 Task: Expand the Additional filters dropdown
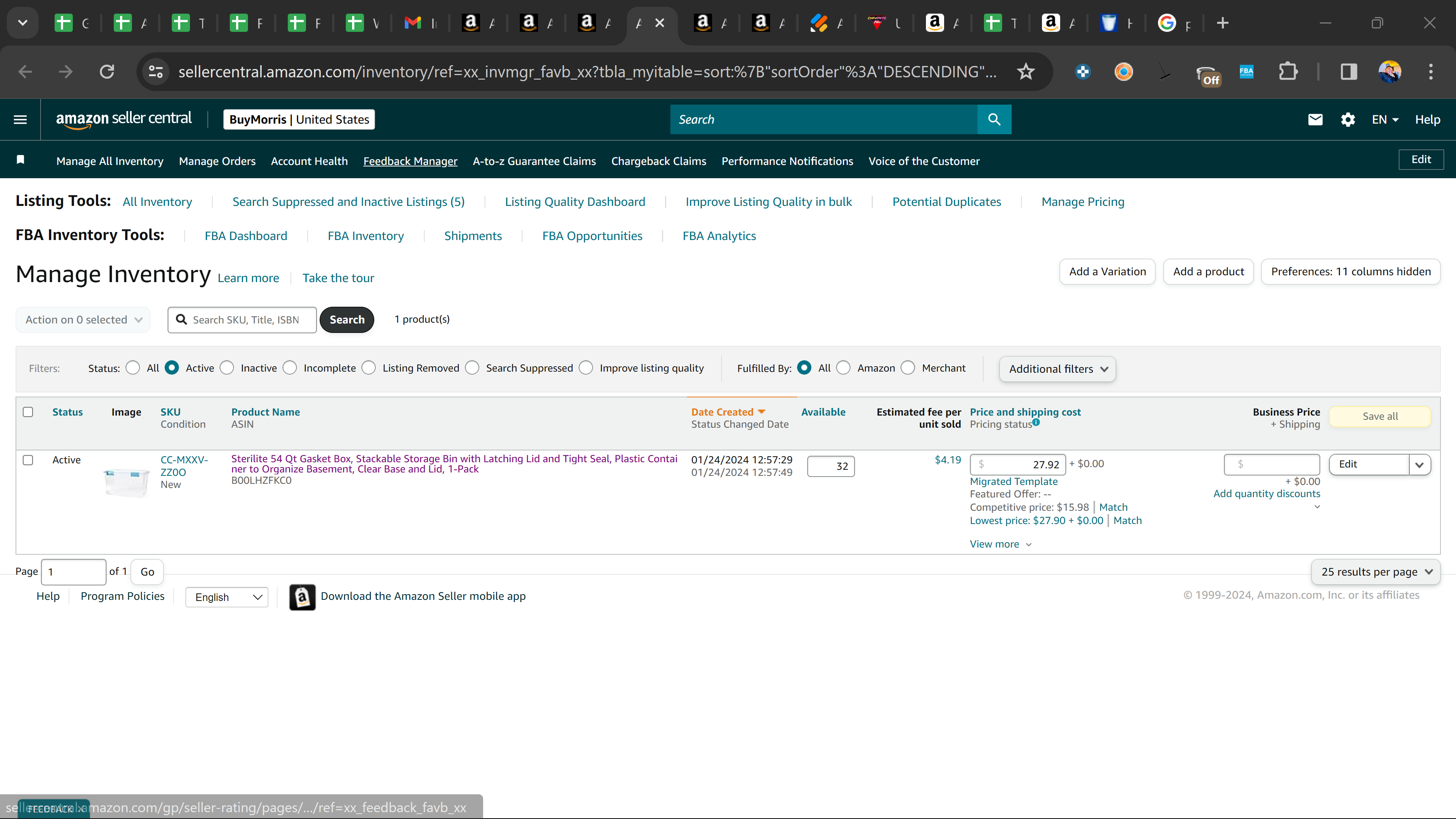(x=1057, y=369)
